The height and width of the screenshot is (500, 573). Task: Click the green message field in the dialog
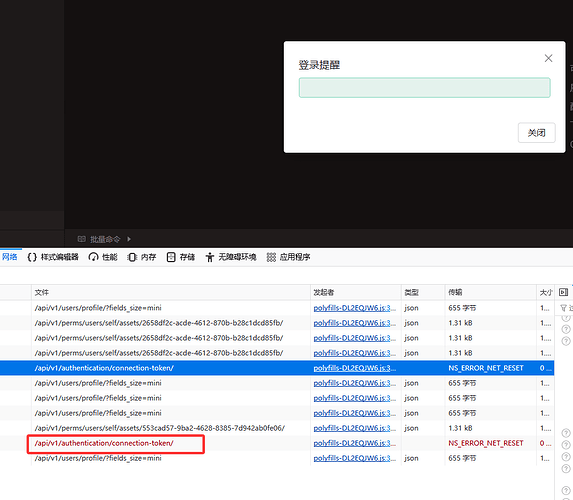coord(424,88)
